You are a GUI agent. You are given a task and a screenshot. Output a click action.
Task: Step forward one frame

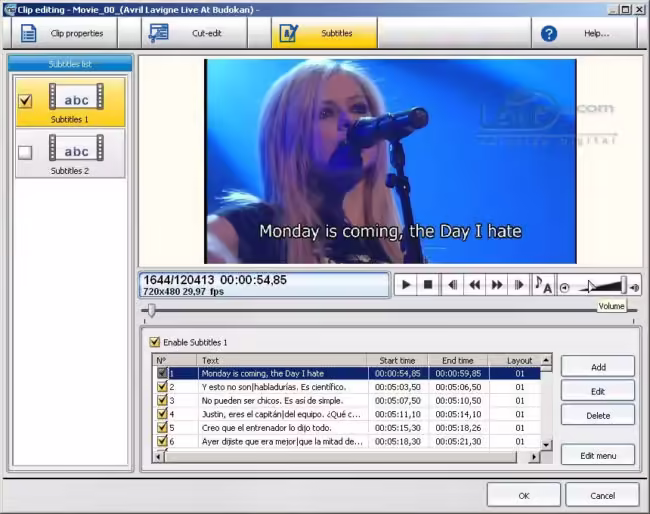tap(519, 285)
